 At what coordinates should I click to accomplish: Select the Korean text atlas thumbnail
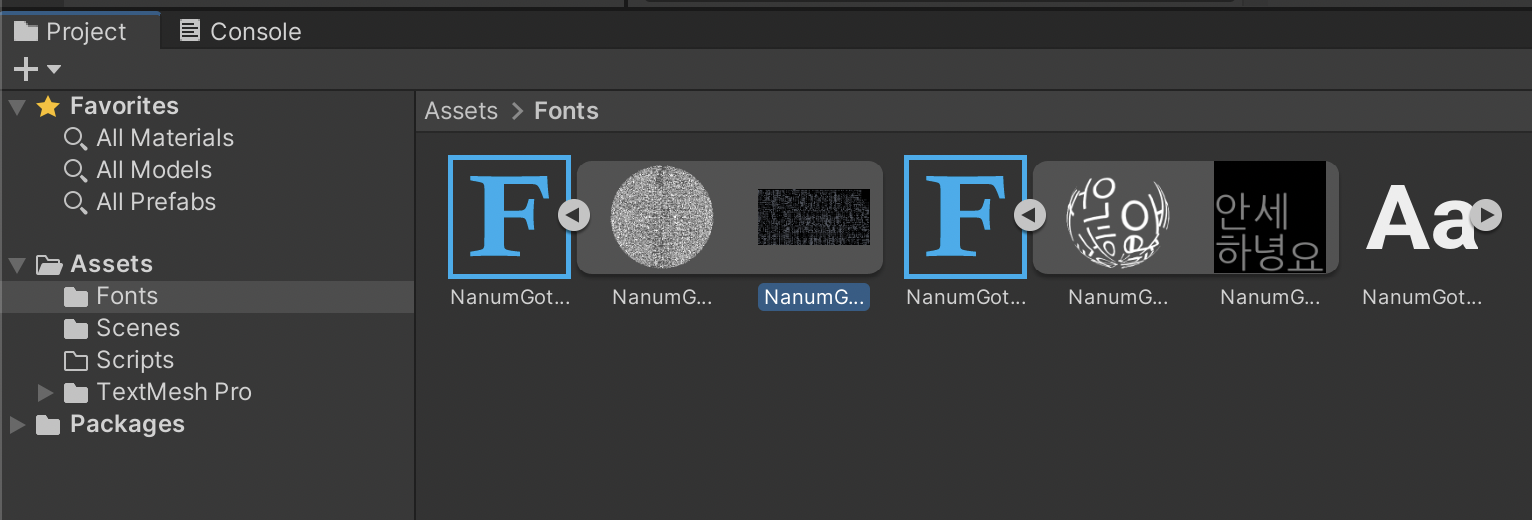coord(1270,217)
